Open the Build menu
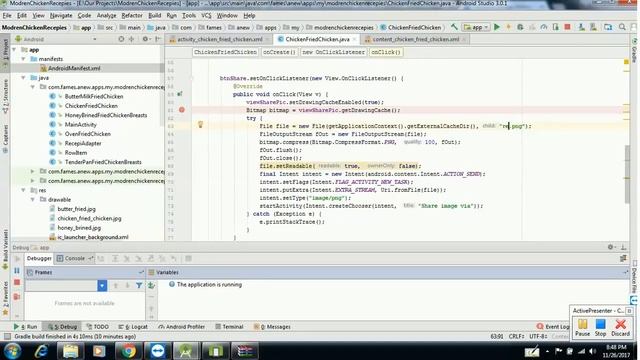This screenshot has width=640, height=360. pyautogui.click(x=154, y=16)
